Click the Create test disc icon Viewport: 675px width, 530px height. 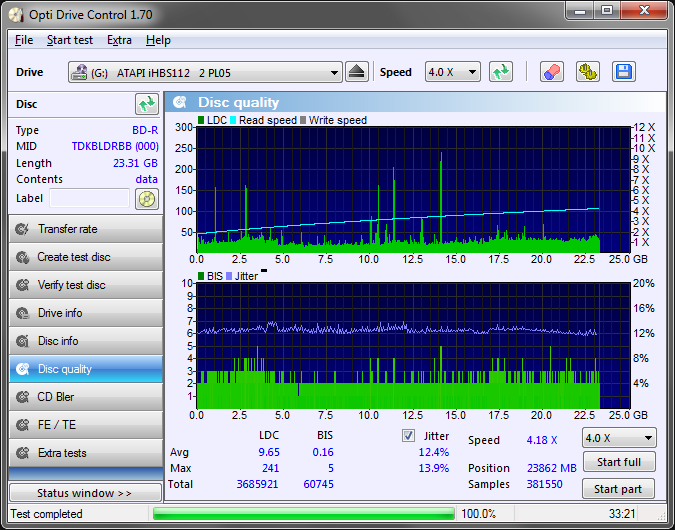[22, 257]
